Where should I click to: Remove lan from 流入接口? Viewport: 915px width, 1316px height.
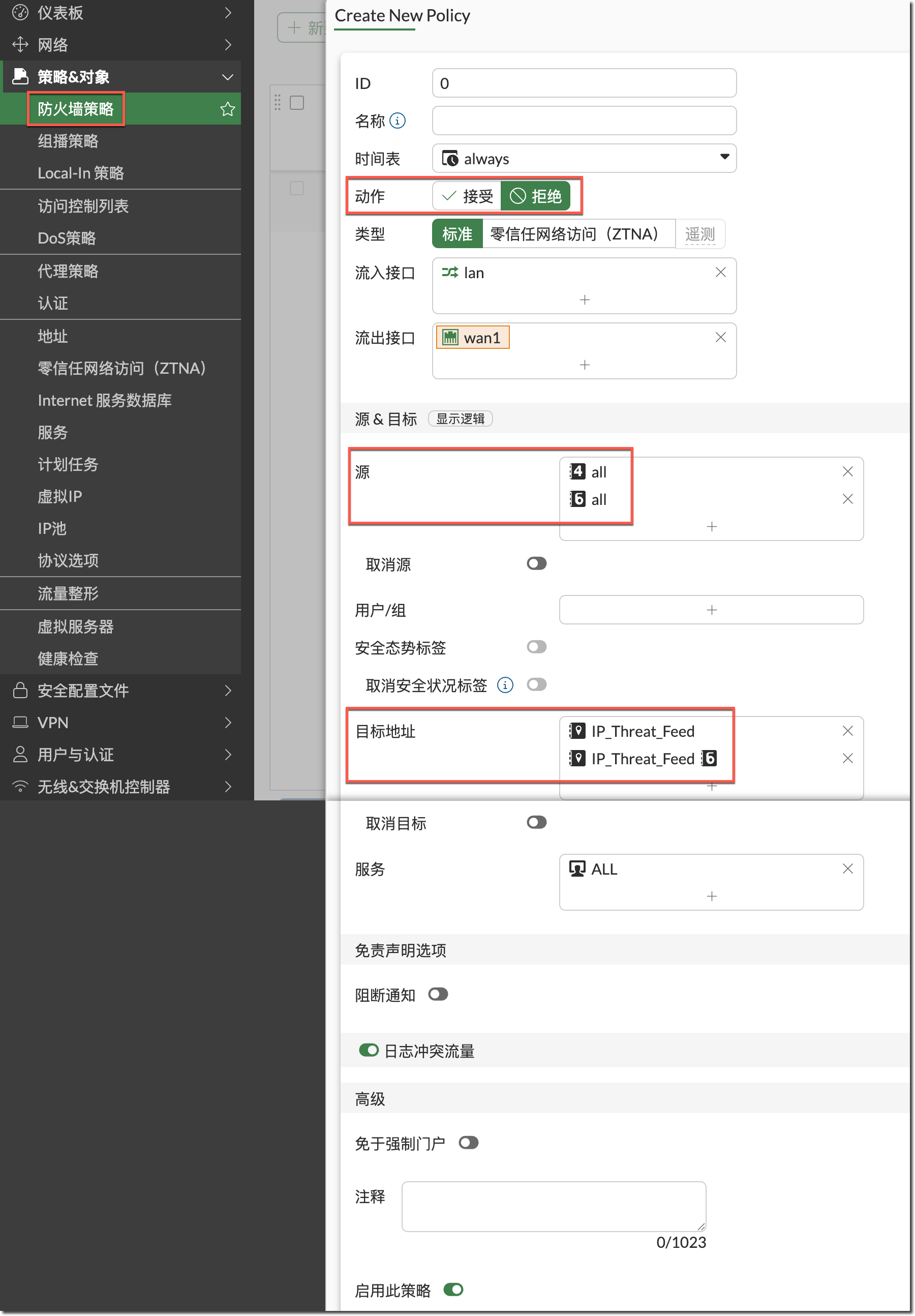tap(720, 272)
